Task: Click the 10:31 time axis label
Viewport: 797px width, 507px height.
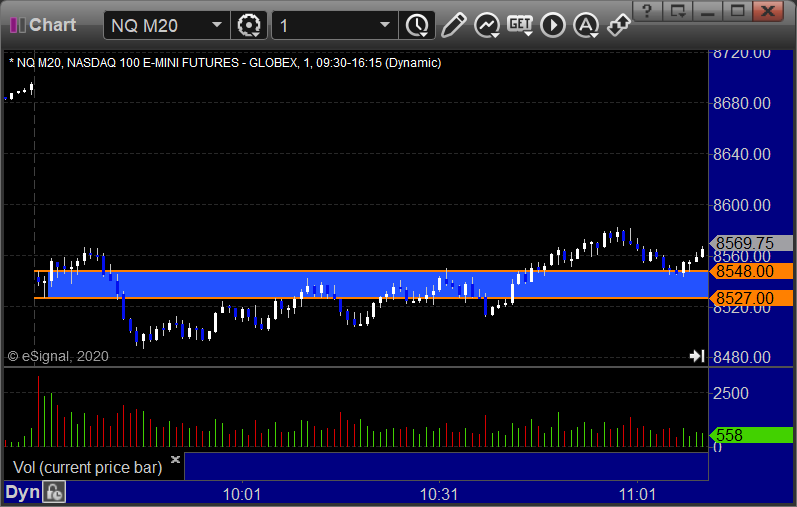Action: (439, 494)
